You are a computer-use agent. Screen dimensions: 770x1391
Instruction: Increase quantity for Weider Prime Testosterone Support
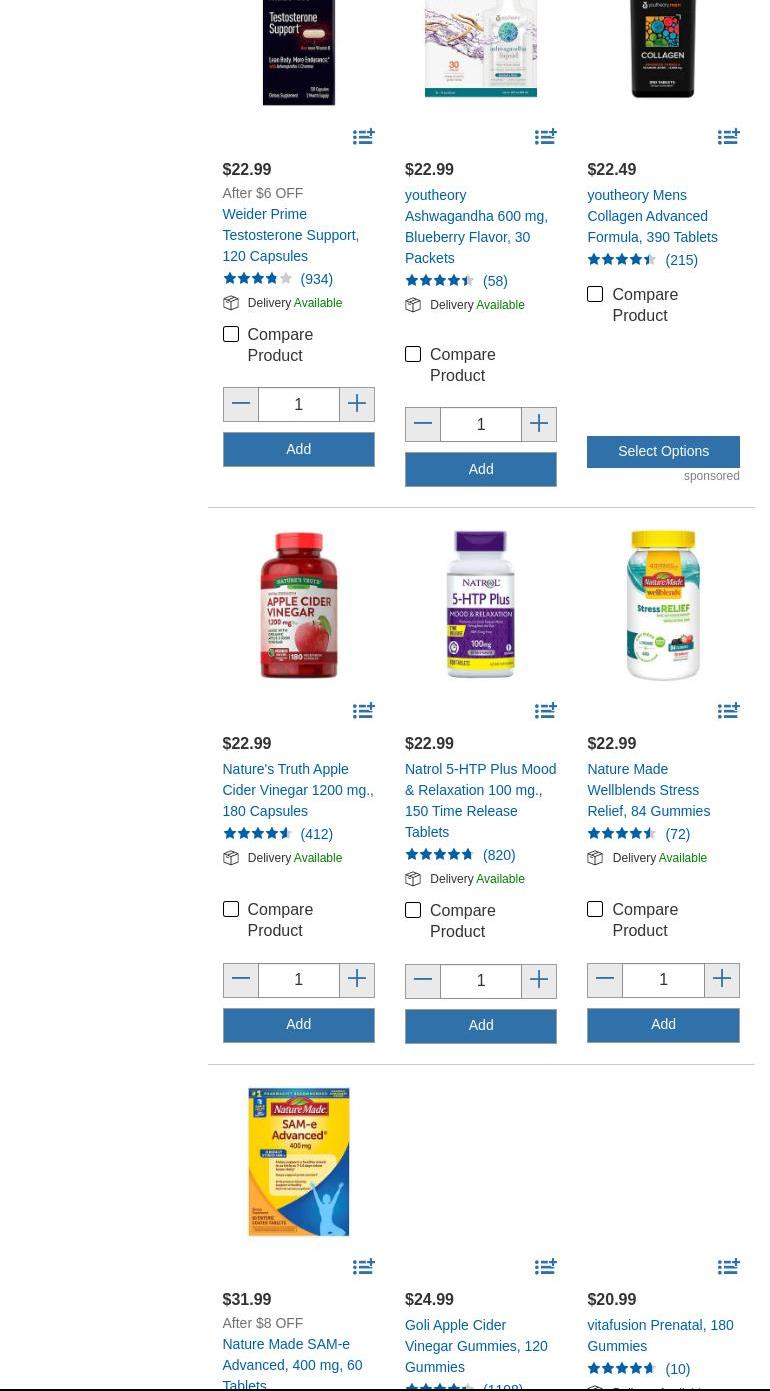357,404
